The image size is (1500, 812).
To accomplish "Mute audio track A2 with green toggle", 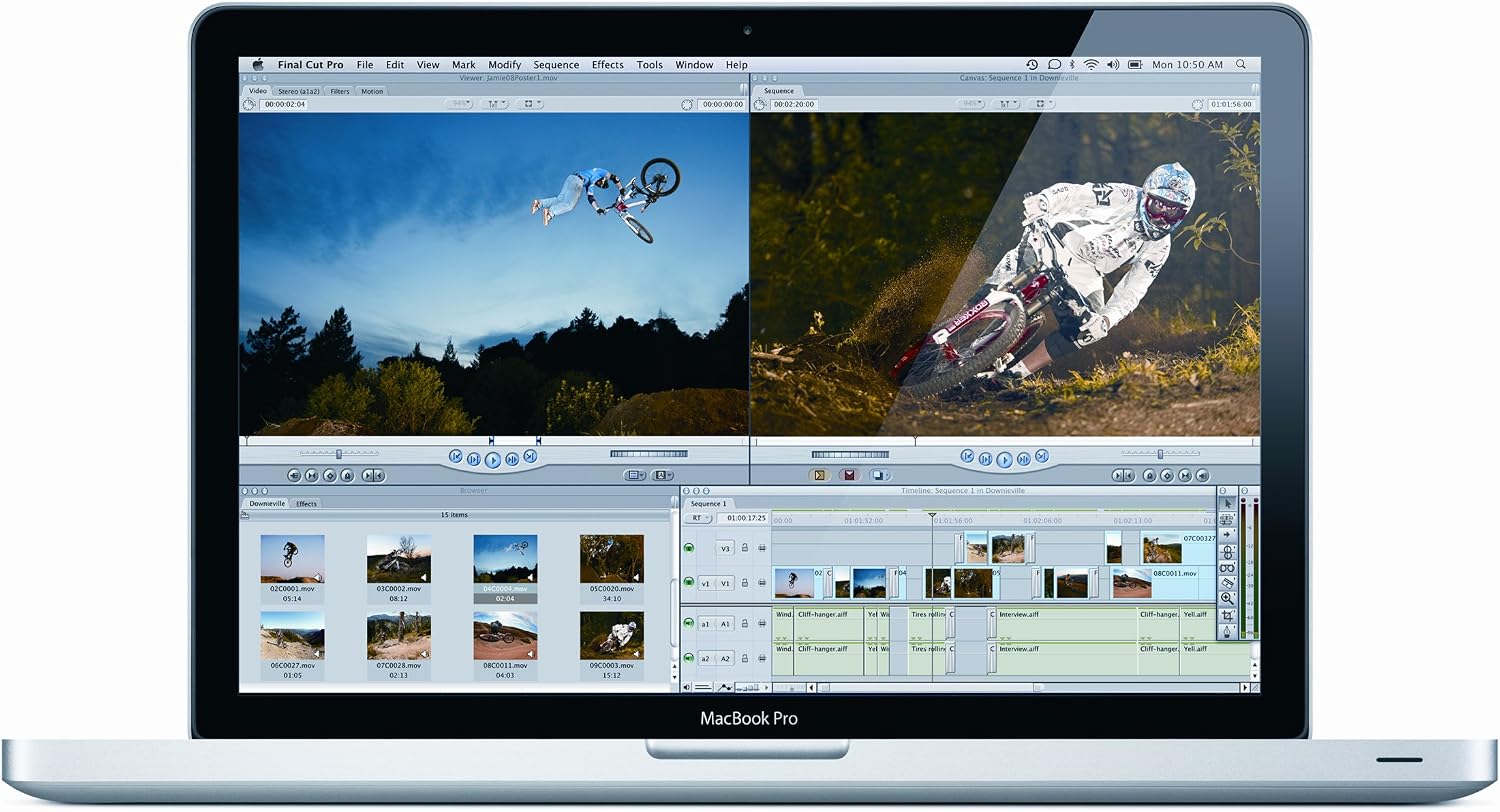I will 689,658.
